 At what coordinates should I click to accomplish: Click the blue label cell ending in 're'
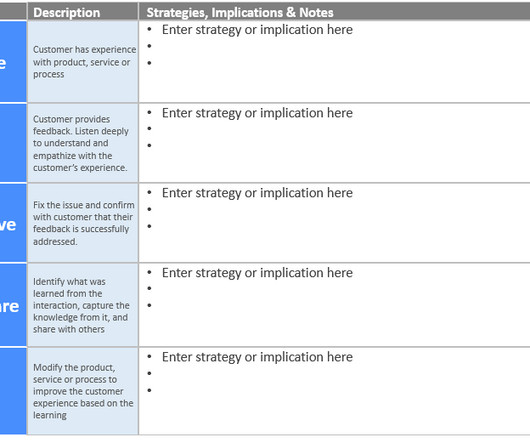tap(13, 305)
